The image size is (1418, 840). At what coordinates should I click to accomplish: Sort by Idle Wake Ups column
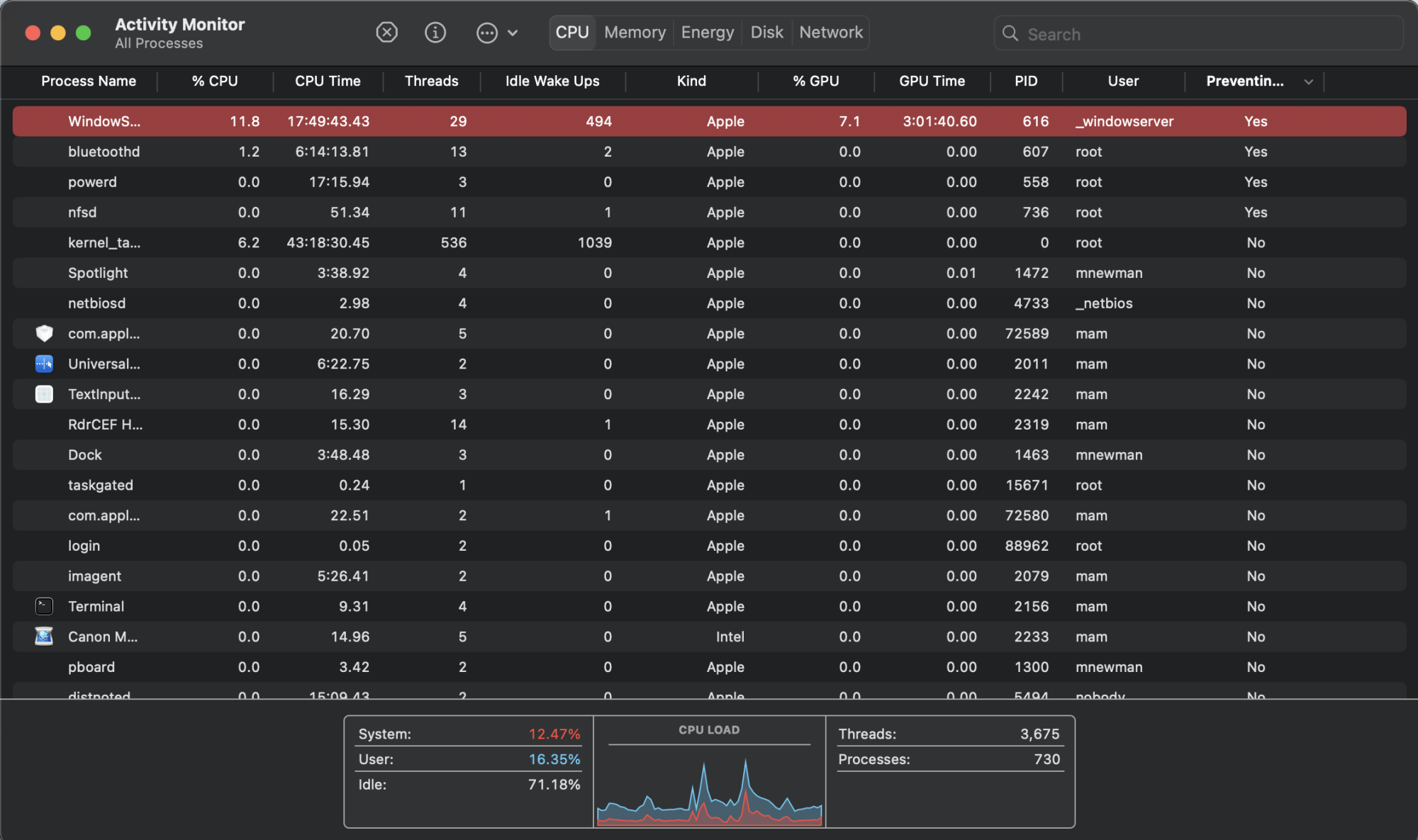click(x=552, y=82)
